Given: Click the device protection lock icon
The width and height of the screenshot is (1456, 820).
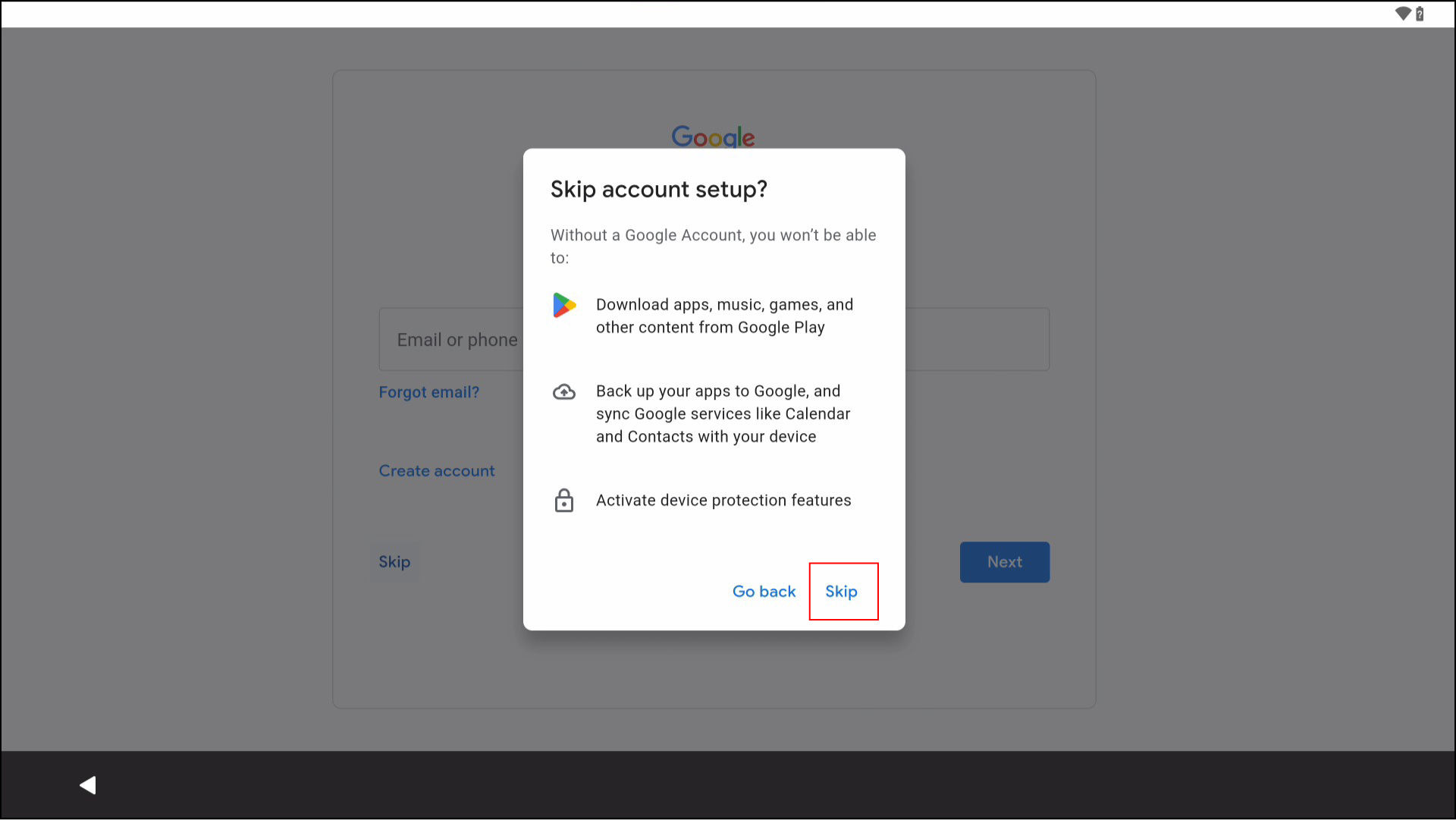Looking at the screenshot, I should click(x=564, y=501).
